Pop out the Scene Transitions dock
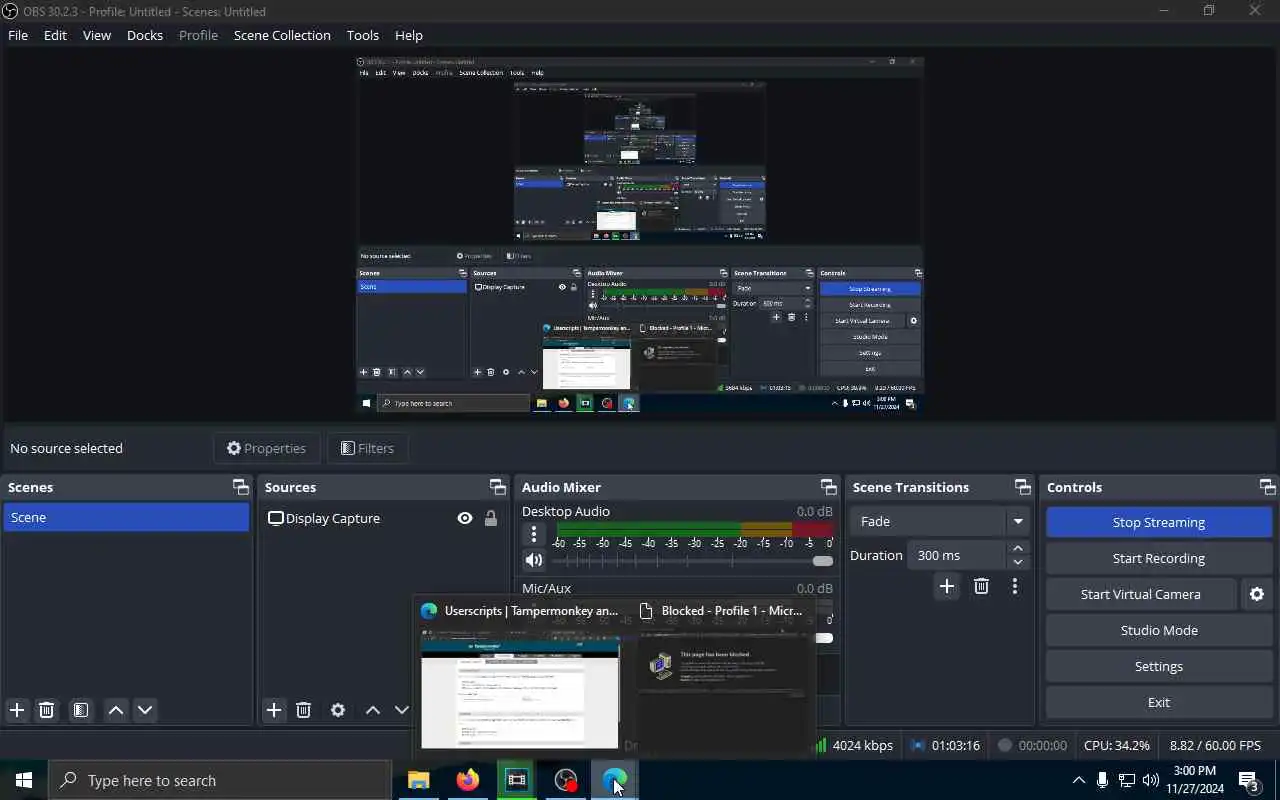The image size is (1280, 800). click(1022, 487)
